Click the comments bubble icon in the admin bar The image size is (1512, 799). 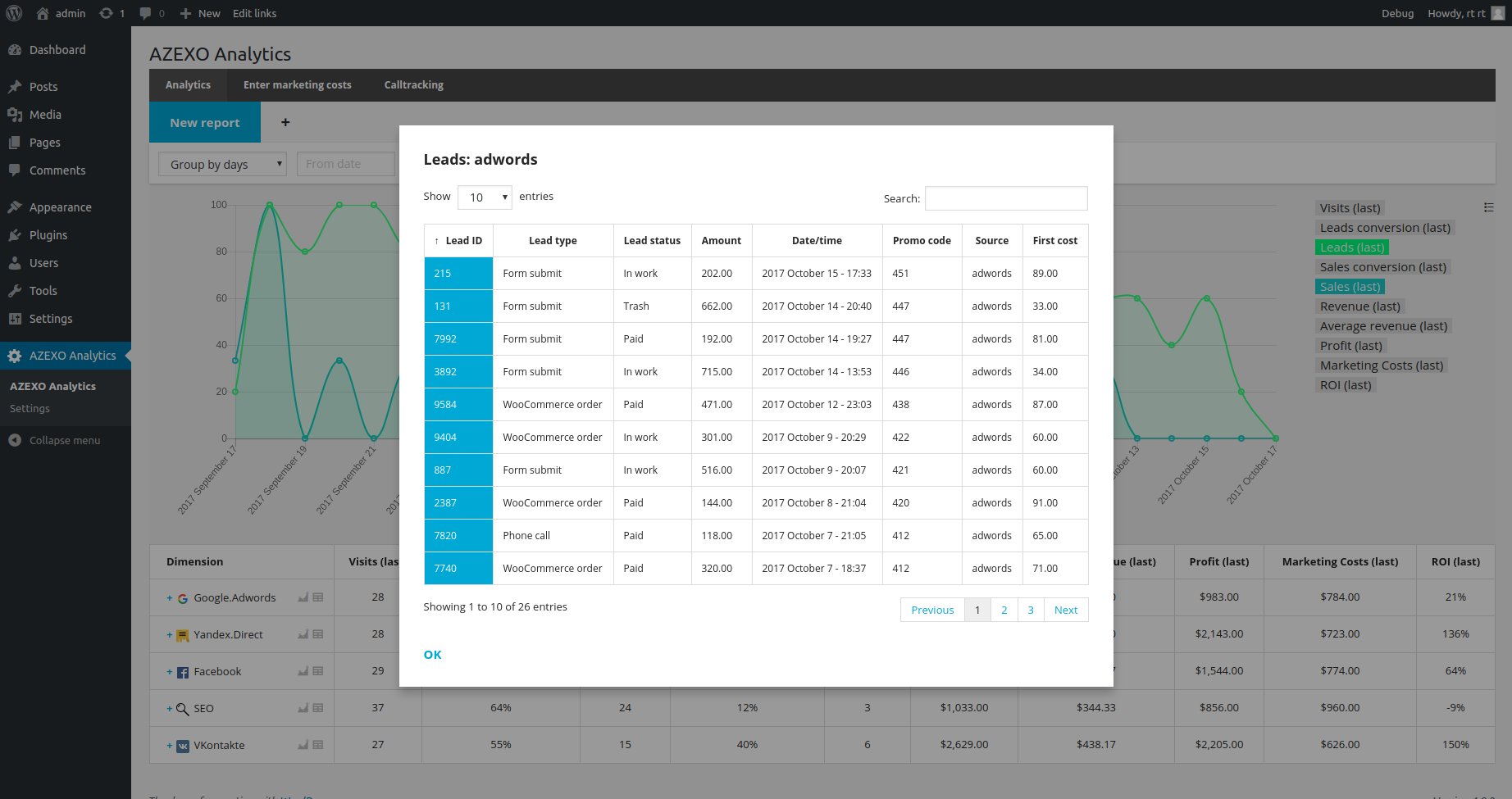coord(145,13)
